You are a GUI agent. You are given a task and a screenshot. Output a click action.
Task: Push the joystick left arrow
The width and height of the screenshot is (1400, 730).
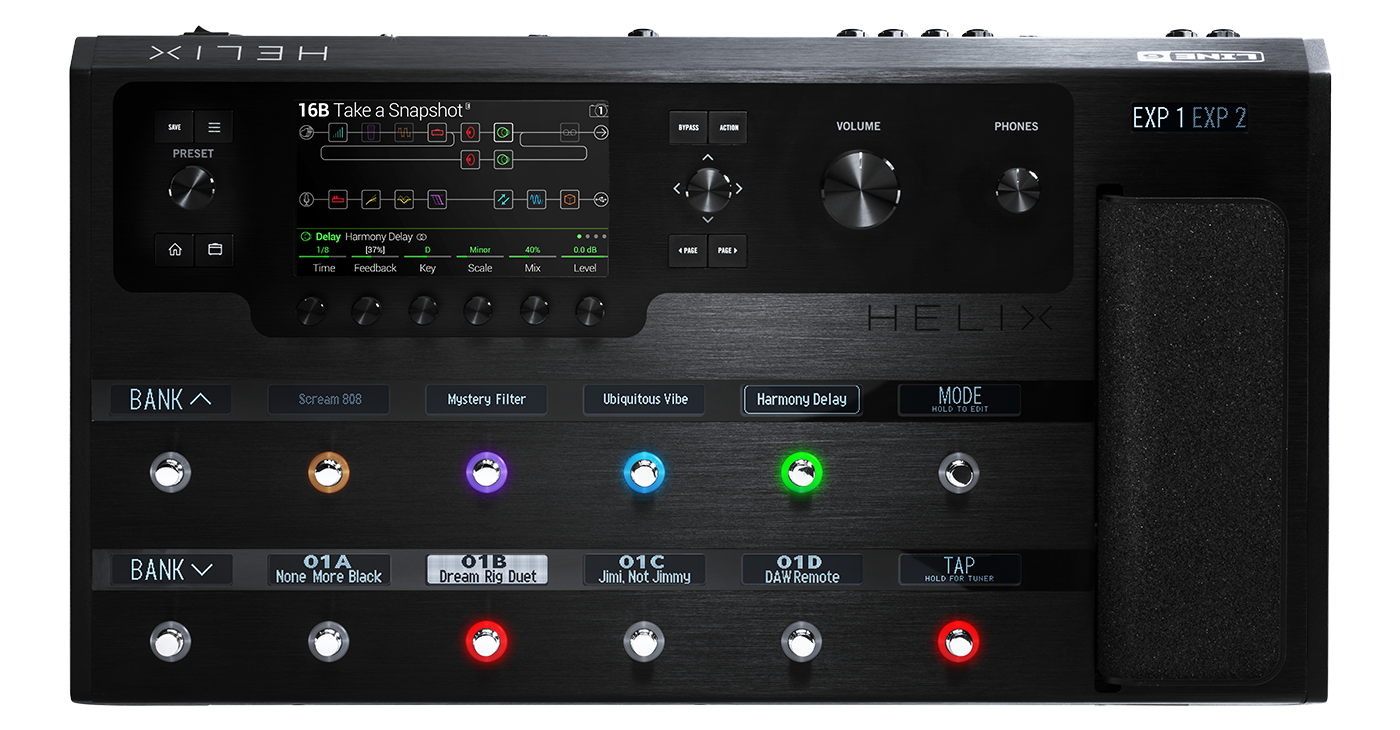676,188
